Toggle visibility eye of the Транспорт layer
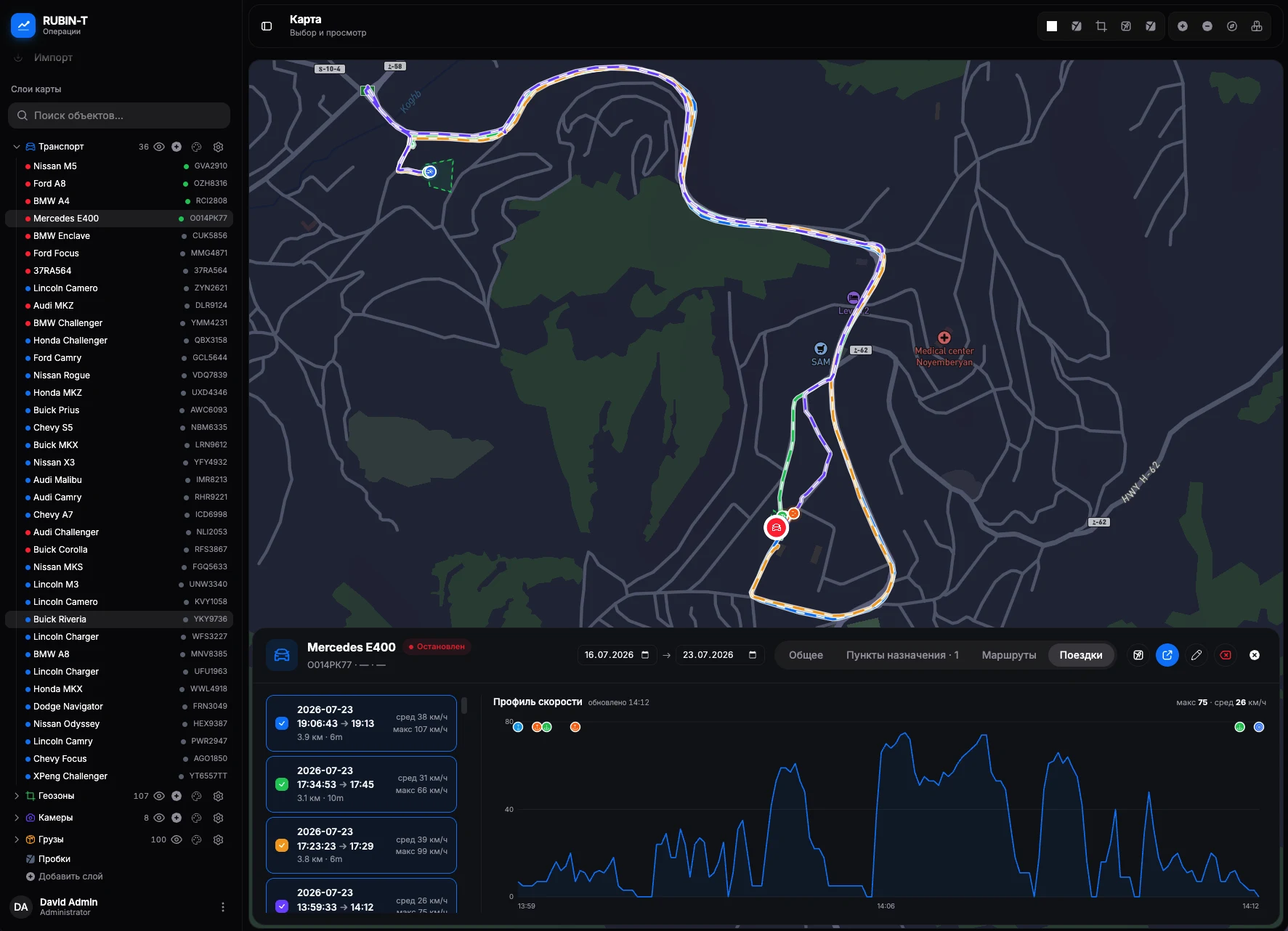The image size is (1288, 931). click(159, 147)
